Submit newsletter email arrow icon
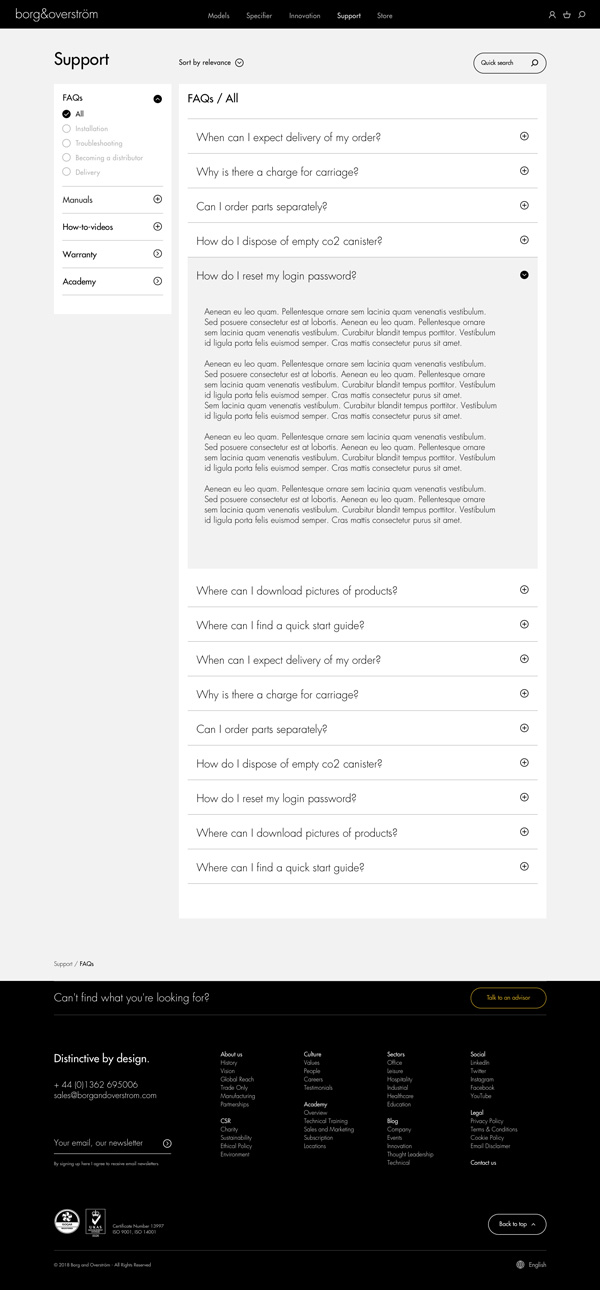 click(167, 1143)
